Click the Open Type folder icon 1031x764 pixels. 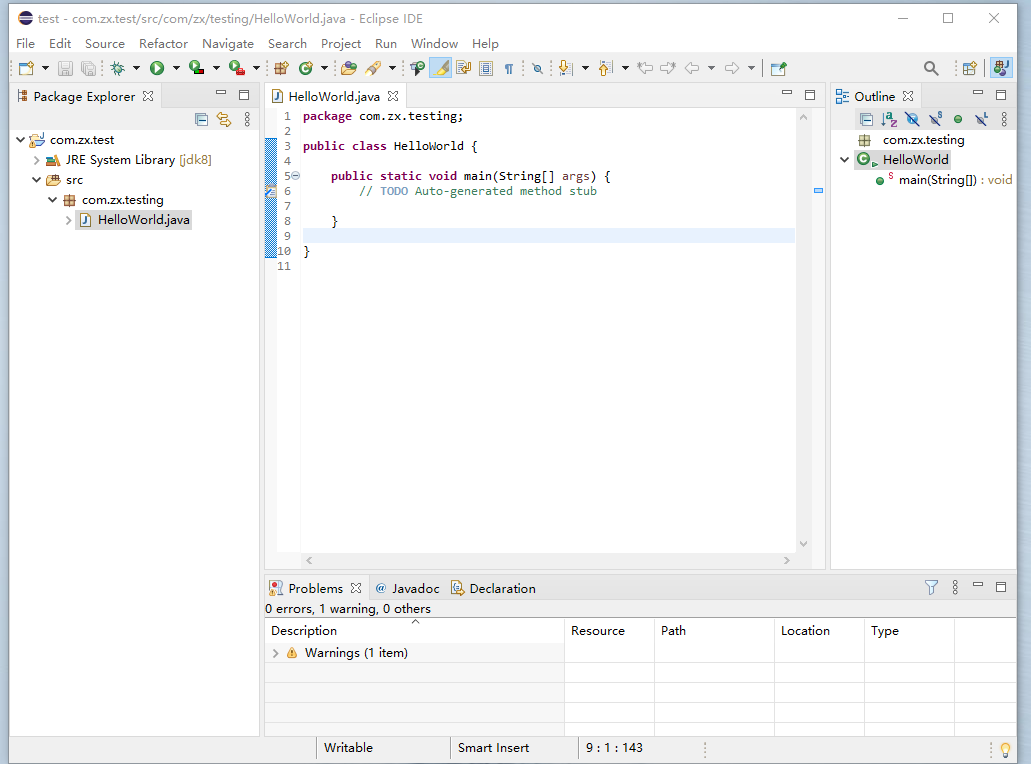click(349, 68)
